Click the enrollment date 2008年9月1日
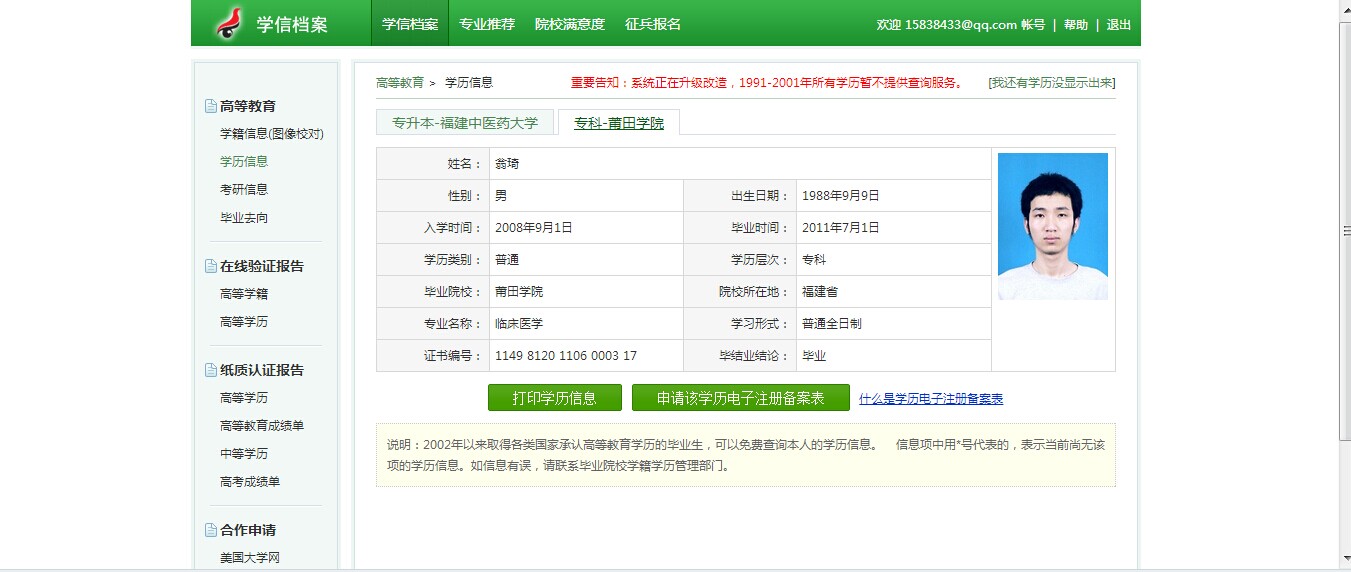1351x572 pixels. (x=534, y=228)
